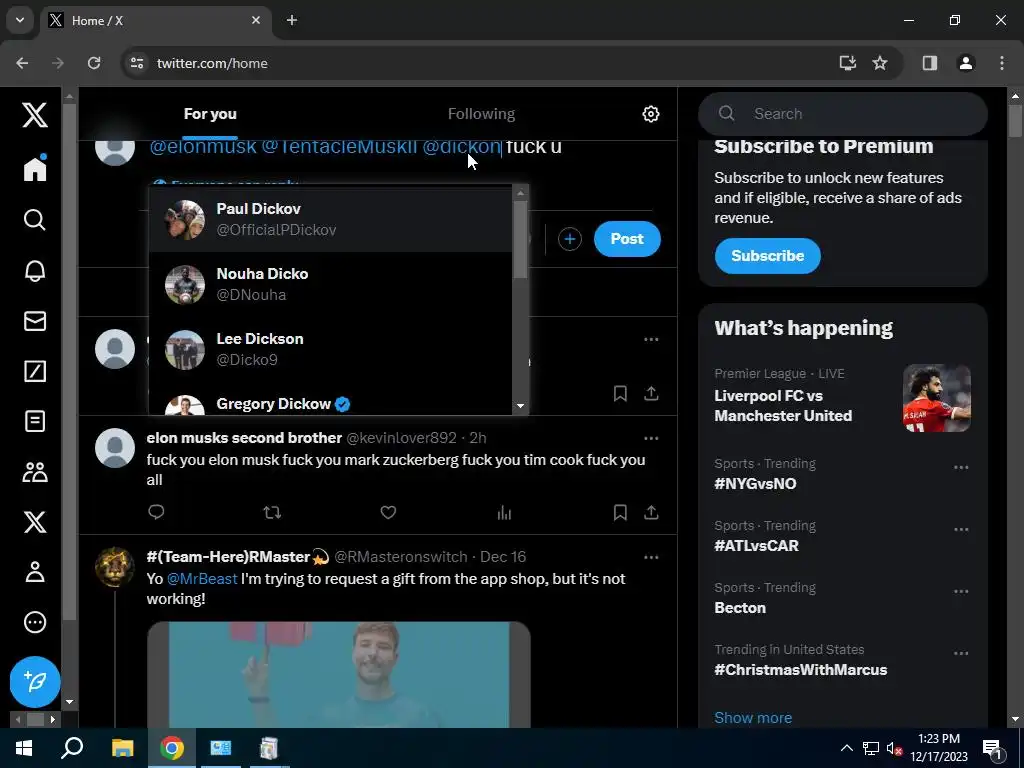Open notification center in taskbar
1024x768 pixels.
pos(993,749)
